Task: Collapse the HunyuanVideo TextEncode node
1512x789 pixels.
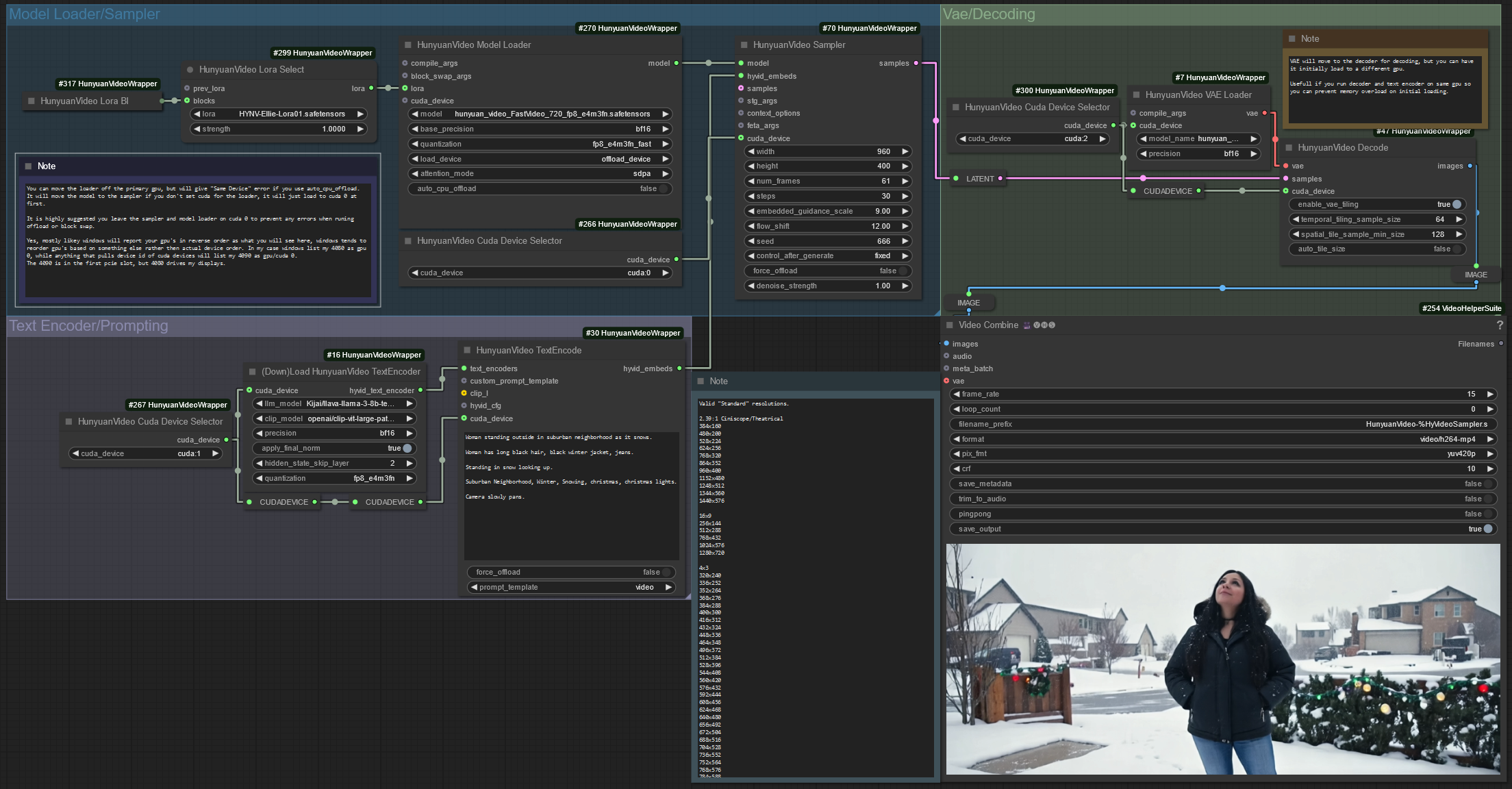Action: (x=467, y=351)
